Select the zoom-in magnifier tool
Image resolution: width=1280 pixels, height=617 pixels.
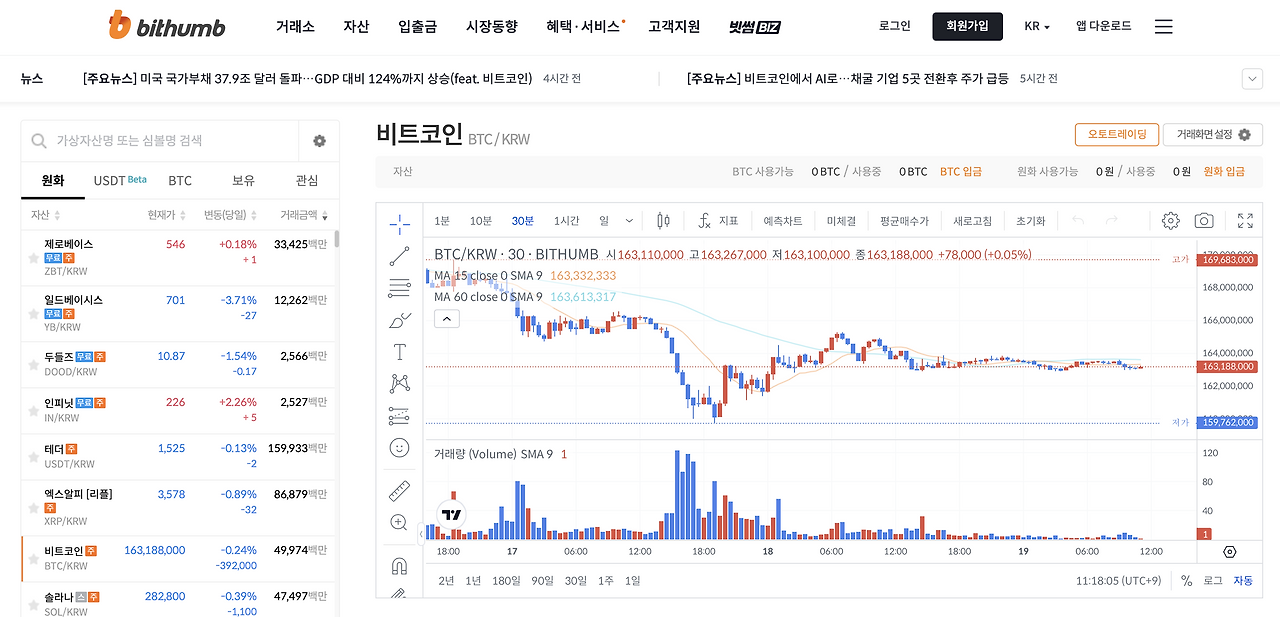coord(399,522)
